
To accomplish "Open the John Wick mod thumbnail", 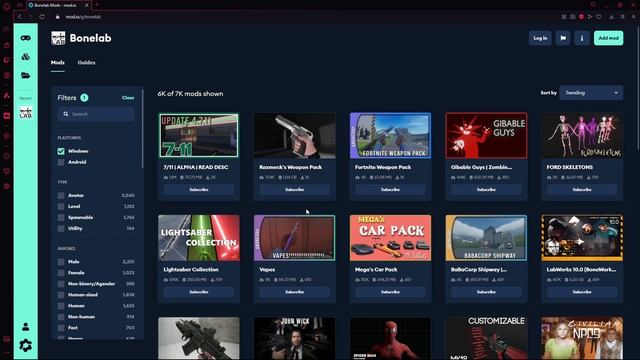I will [x=294, y=338].
